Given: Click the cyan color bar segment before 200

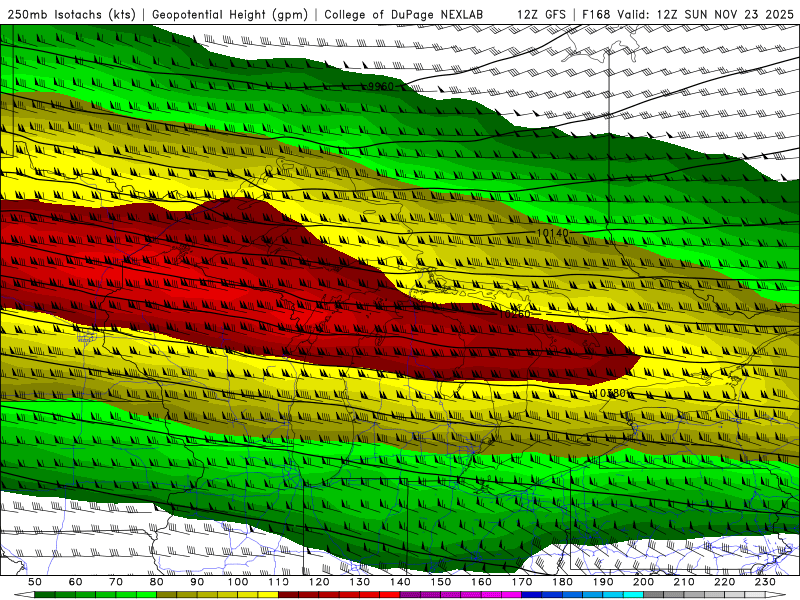Looking at the screenshot, I should [x=634, y=595].
